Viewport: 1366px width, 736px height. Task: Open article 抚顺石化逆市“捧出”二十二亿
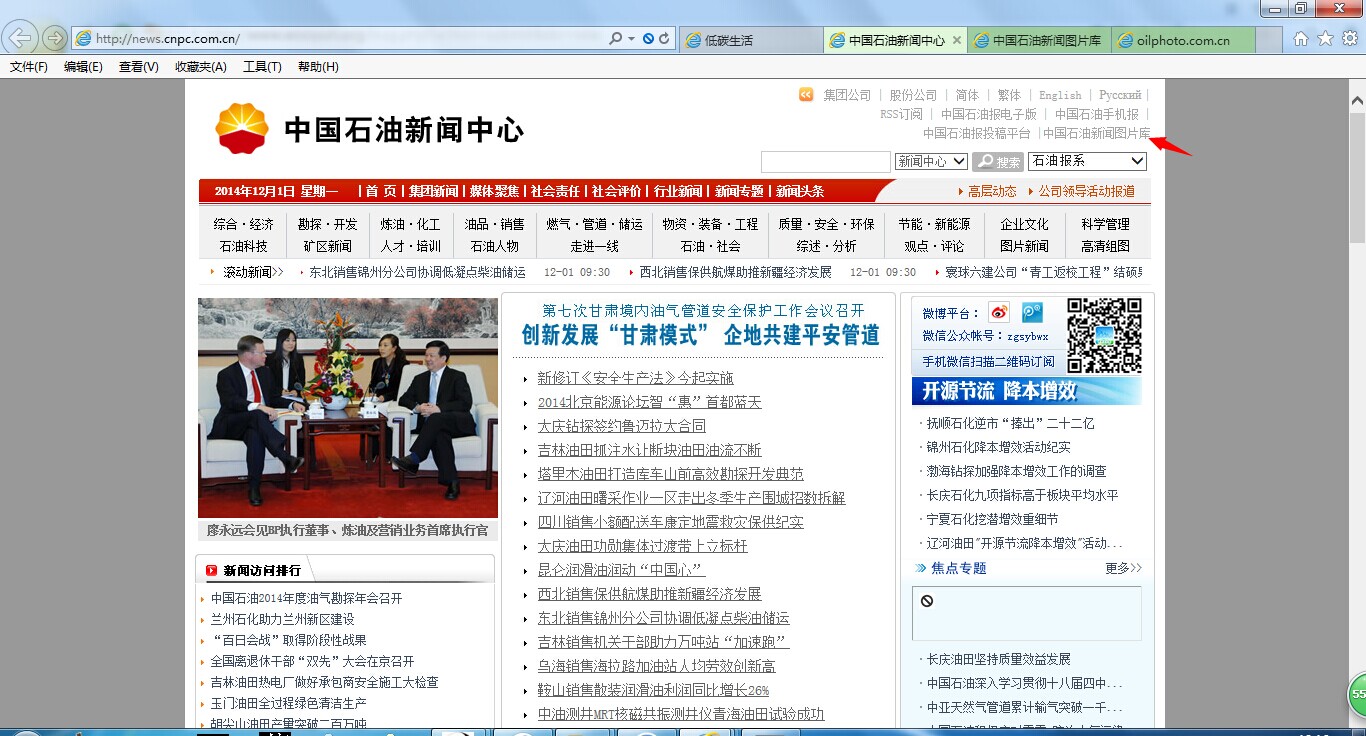(1010, 423)
